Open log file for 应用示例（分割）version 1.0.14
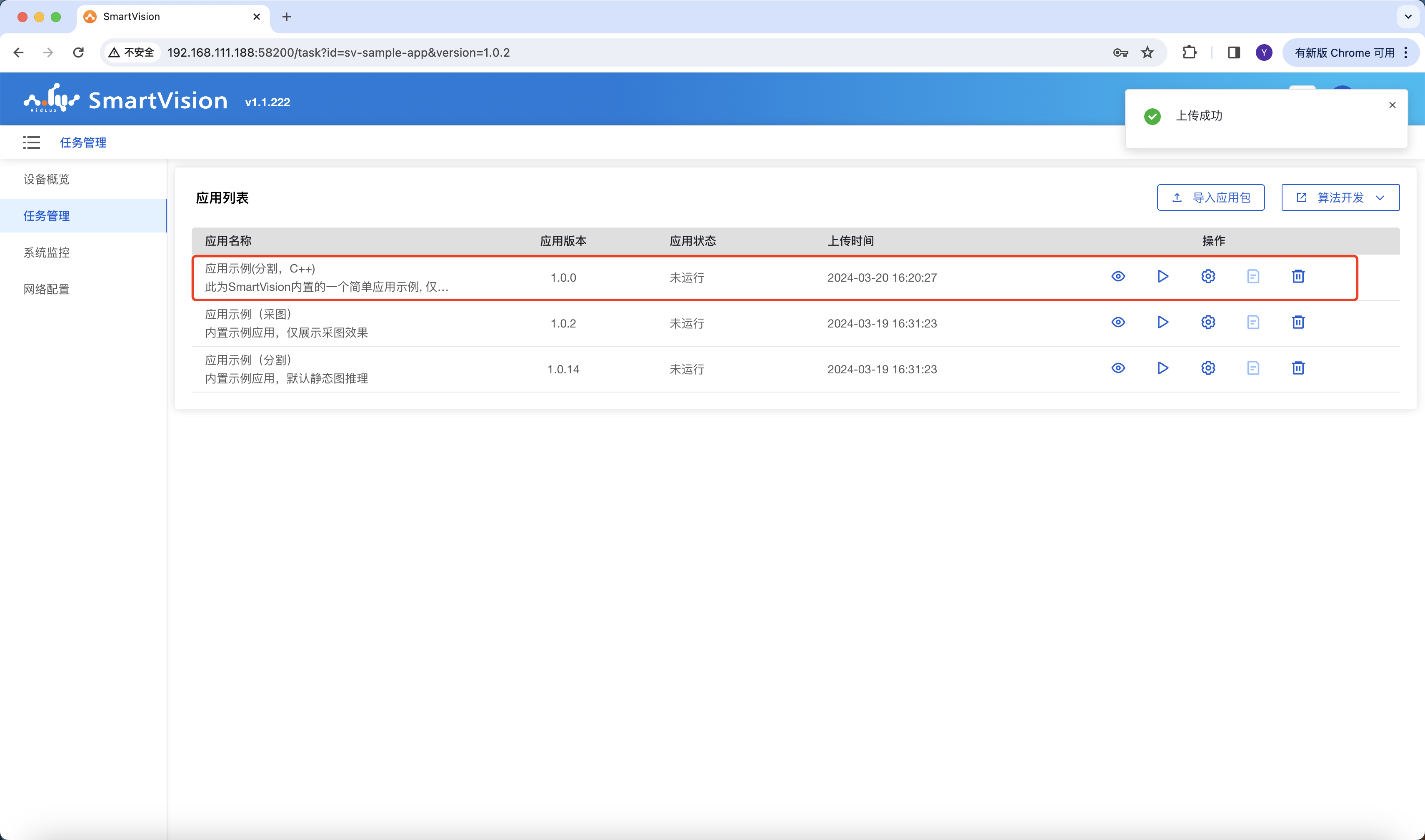This screenshot has width=1425, height=840. point(1253,368)
